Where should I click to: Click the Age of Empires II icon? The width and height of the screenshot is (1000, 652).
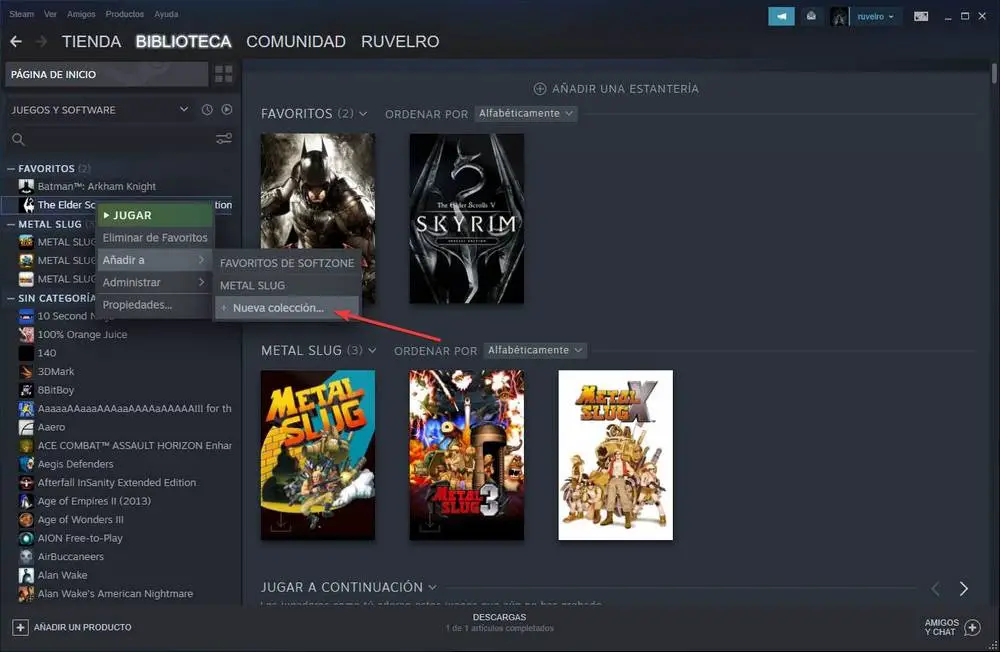click(26, 501)
